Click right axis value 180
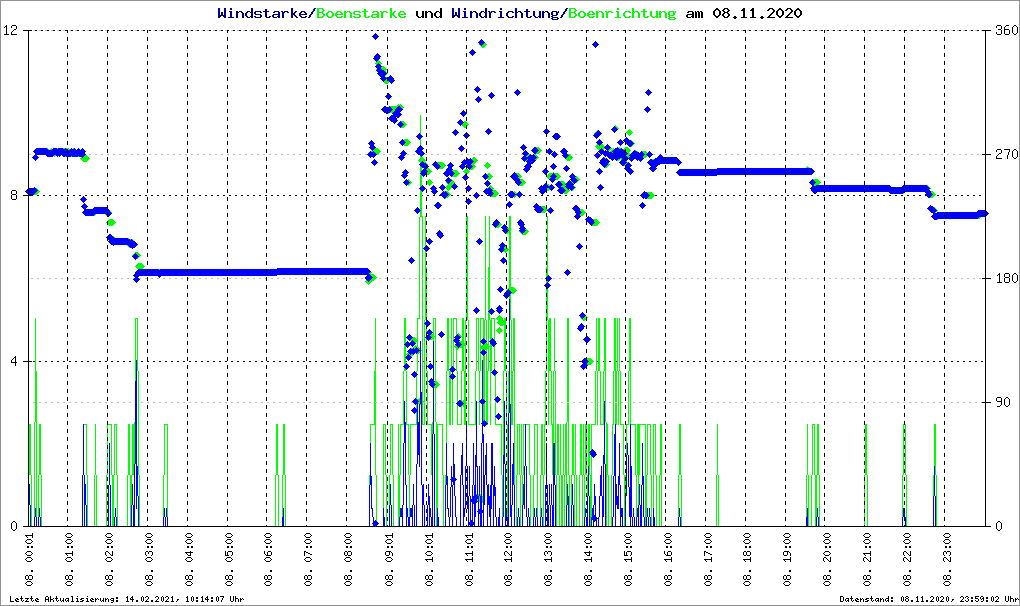The width and height of the screenshot is (1020, 606). [1006, 278]
